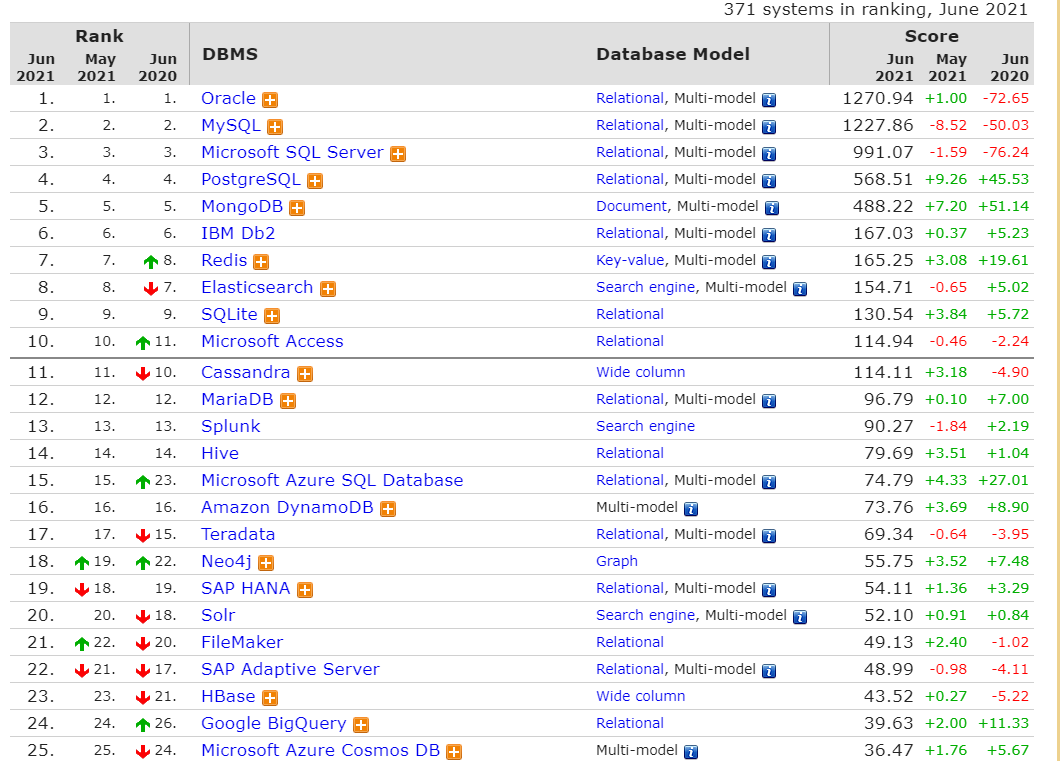Open the Key-value link in Redis row

[x=630, y=260]
